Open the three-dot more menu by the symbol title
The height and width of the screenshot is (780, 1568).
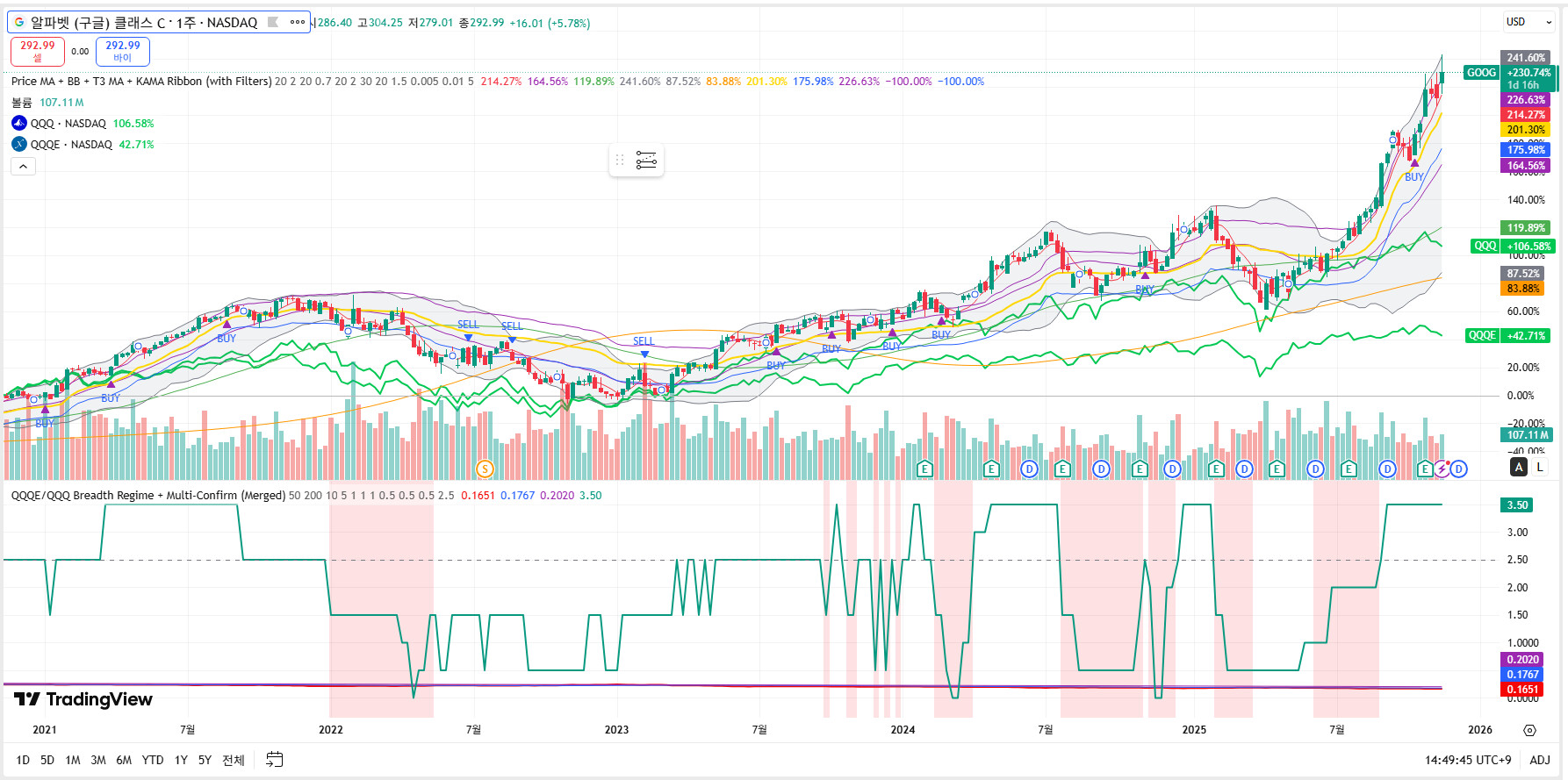[x=298, y=22]
